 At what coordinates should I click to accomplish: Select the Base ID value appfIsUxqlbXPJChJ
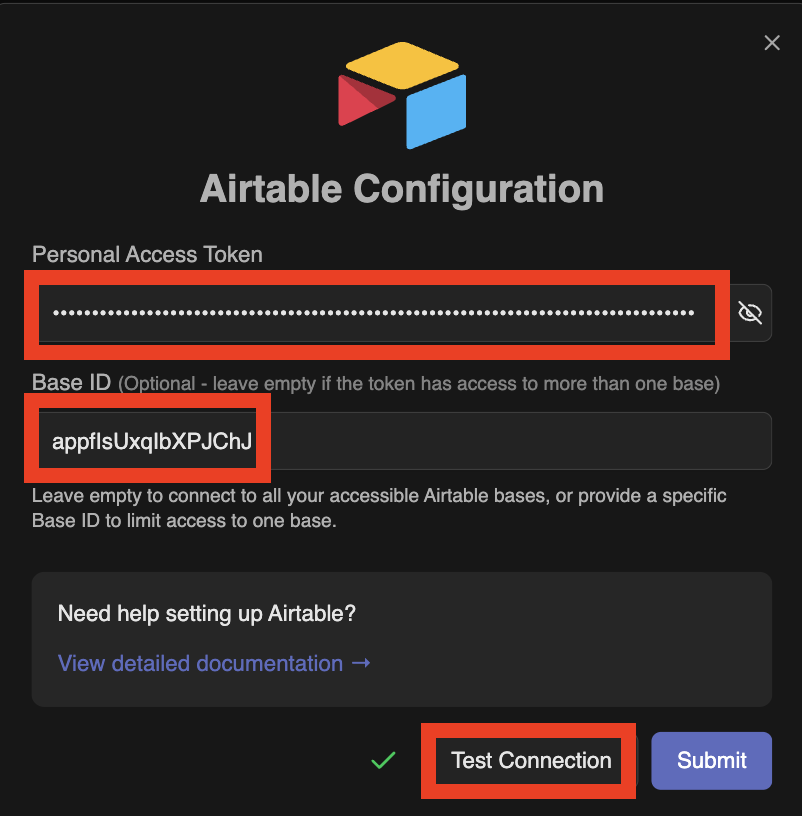[148, 438]
